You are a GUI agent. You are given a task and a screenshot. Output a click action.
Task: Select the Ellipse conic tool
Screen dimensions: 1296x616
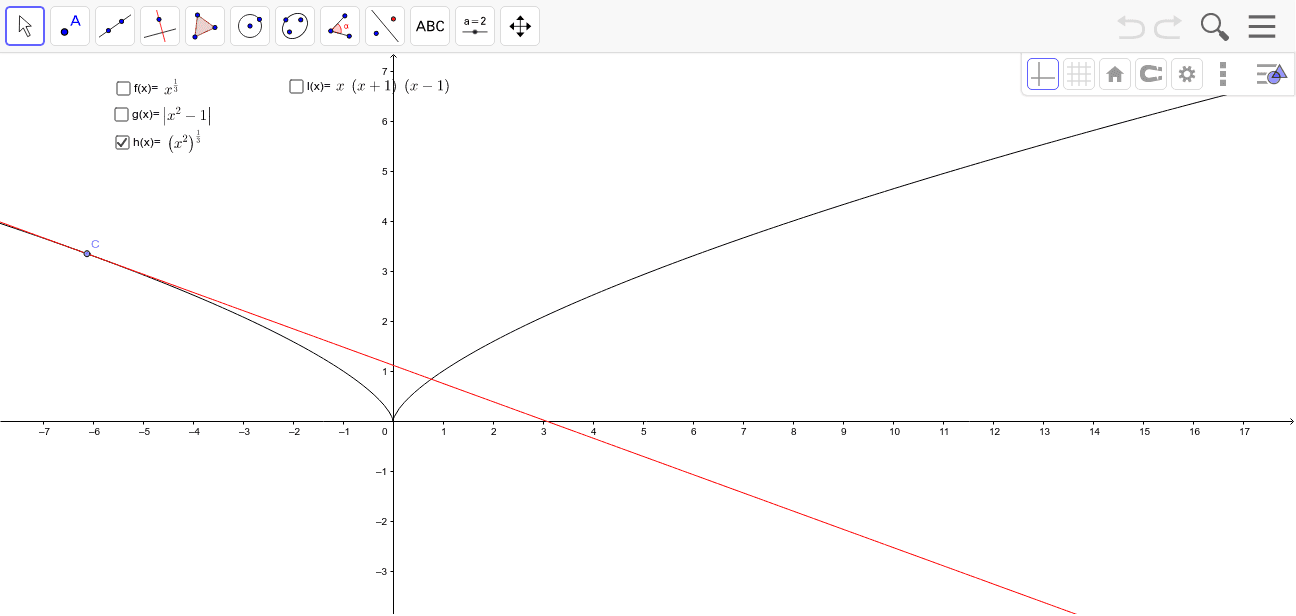(x=295, y=26)
